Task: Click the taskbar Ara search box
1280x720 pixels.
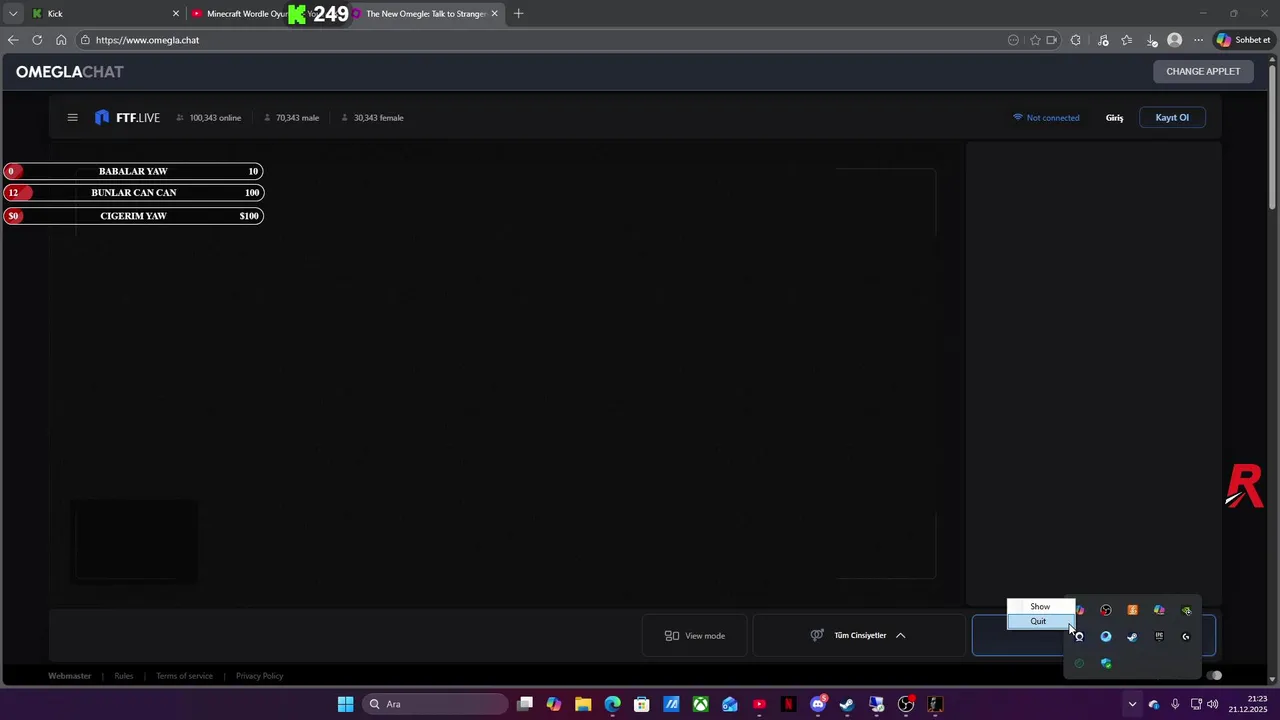Action: click(434, 704)
